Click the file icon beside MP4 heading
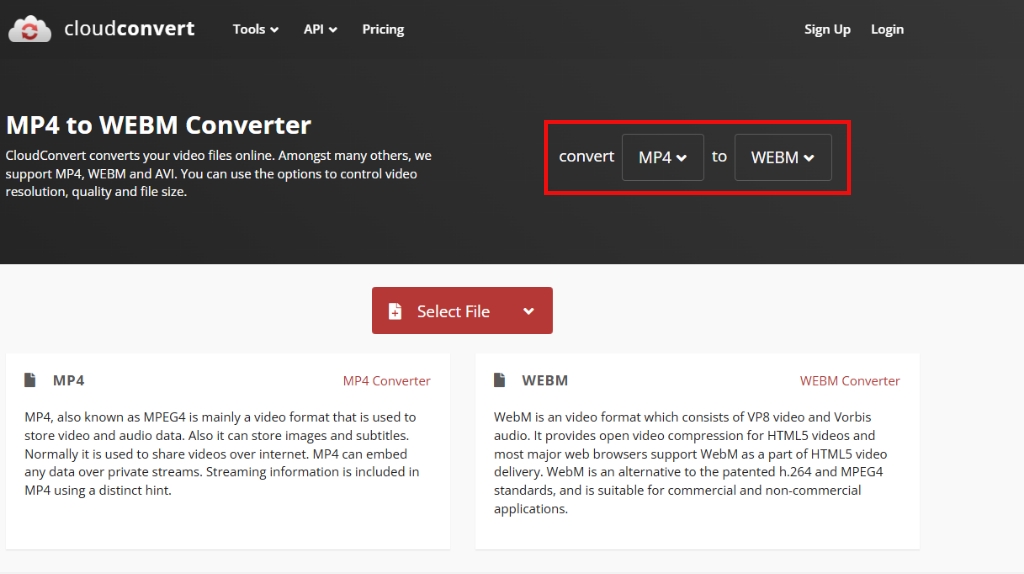The width and height of the screenshot is (1024, 574). pyautogui.click(x=29, y=380)
